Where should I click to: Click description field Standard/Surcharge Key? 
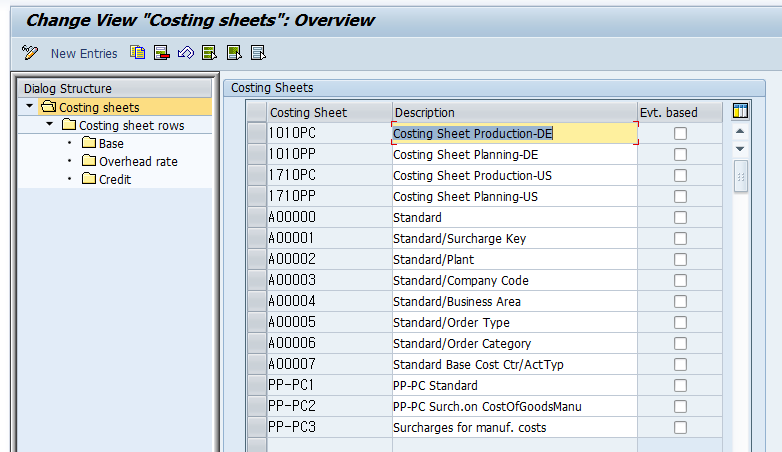[515, 238]
